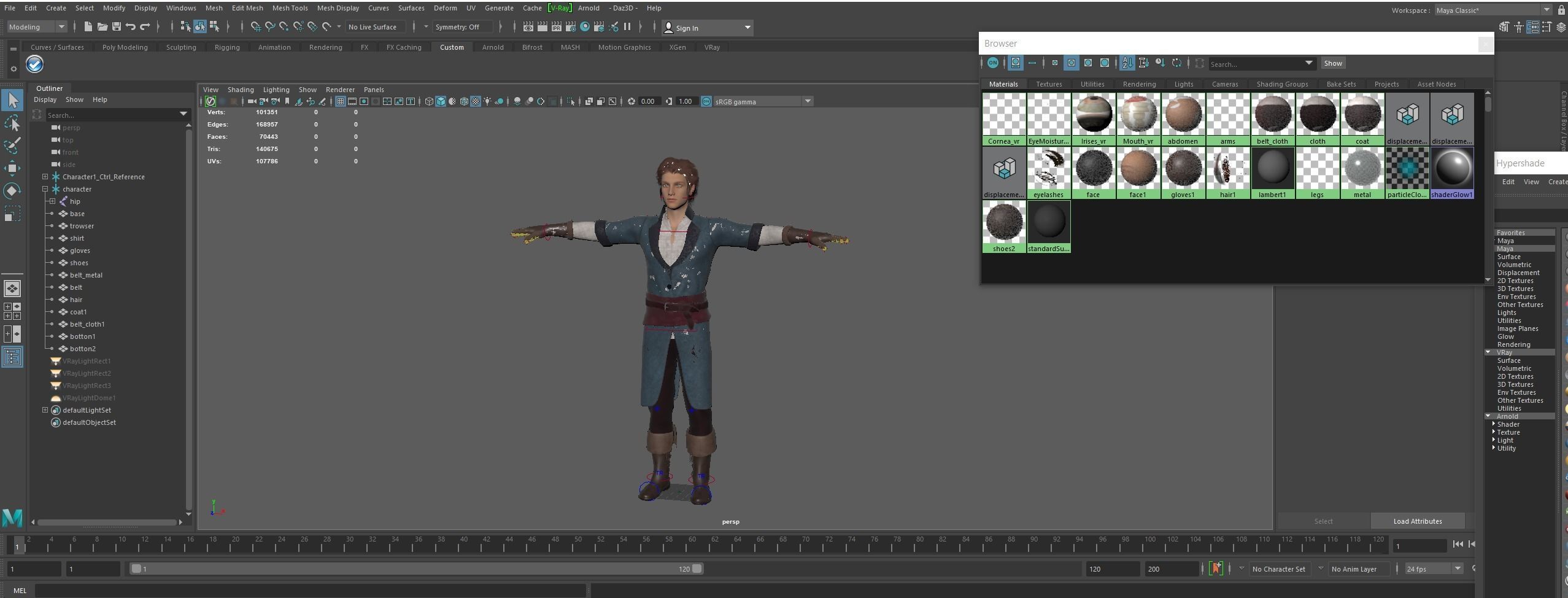
Task: Click the Browser refresh swatches icon
Action: coord(1176,63)
